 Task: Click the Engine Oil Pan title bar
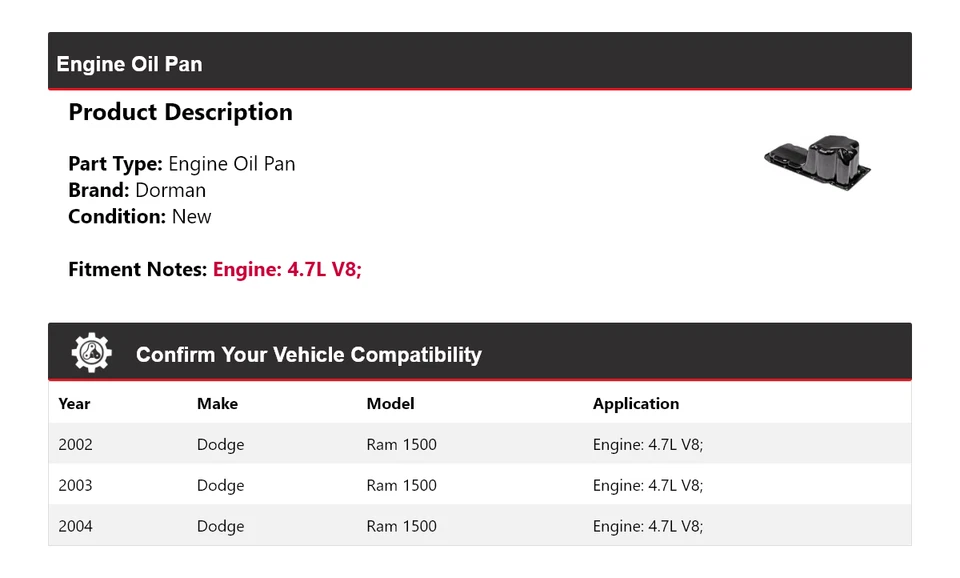(x=129, y=64)
